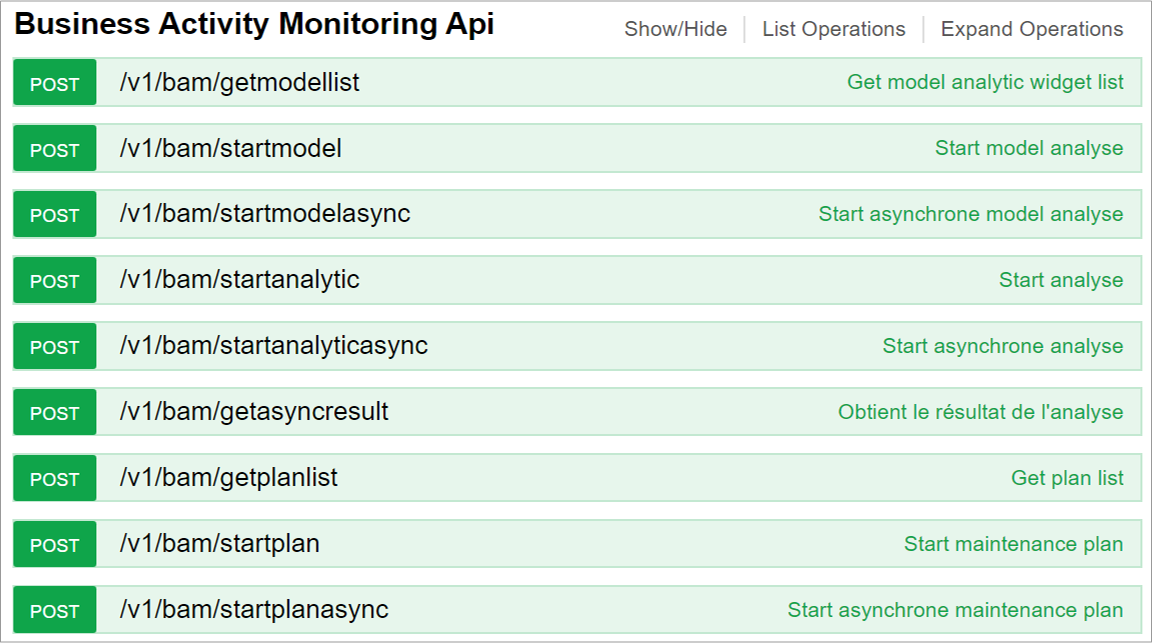Click the Business Activity Monitoring Api heading
Screen dimensions: 1152x643
[254, 26]
